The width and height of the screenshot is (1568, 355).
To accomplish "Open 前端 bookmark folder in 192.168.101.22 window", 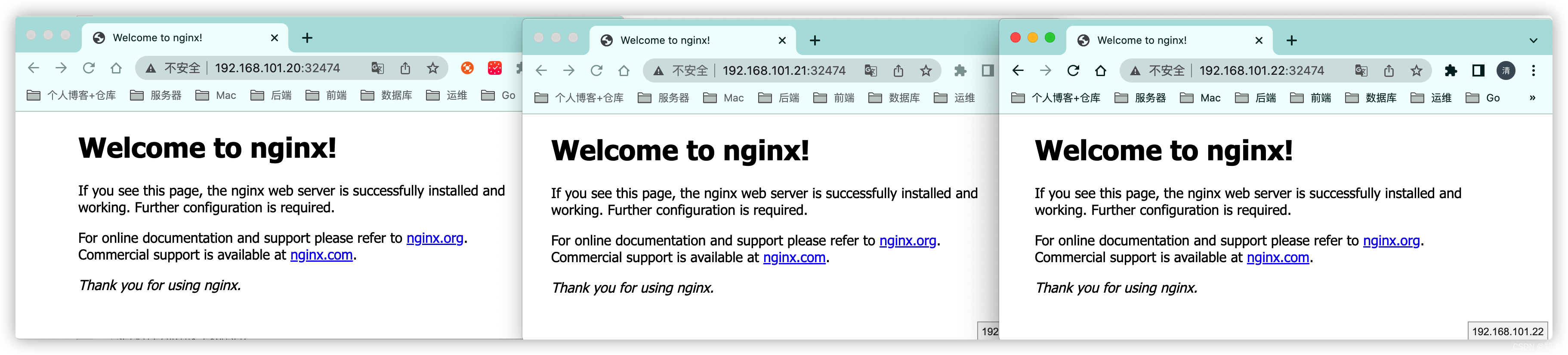I will 1310,98.
